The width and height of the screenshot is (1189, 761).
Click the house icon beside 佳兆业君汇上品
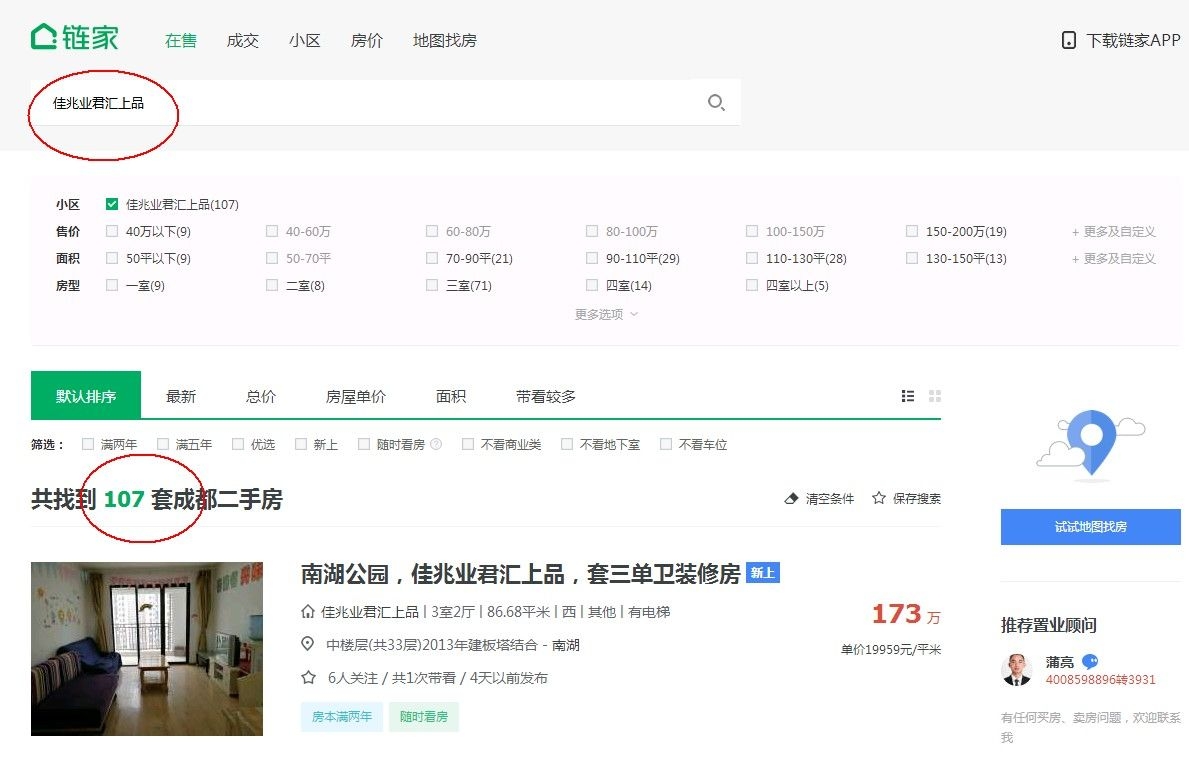(x=308, y=611)
